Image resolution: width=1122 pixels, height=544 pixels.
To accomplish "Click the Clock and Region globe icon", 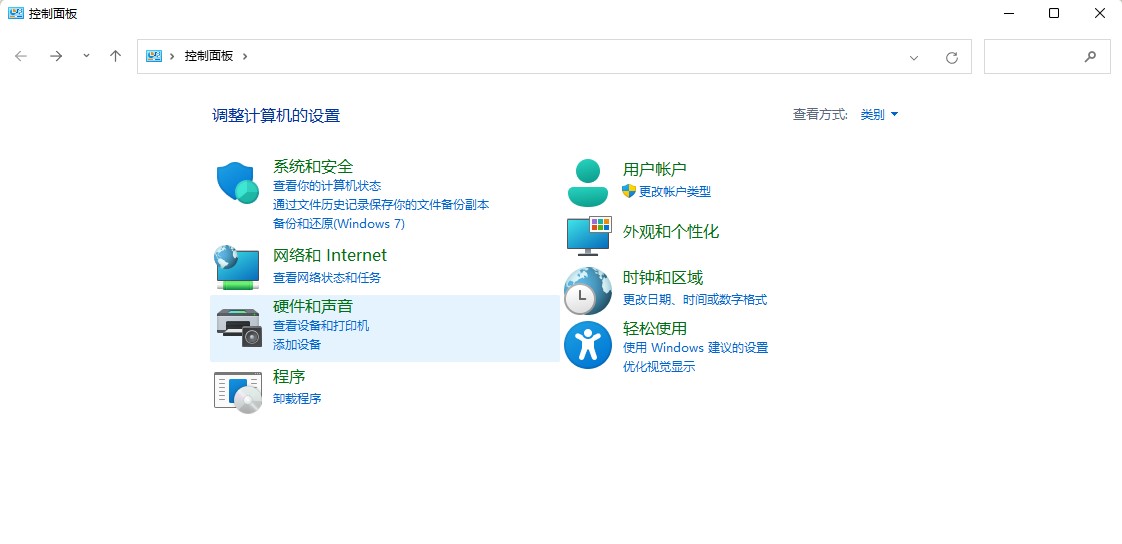I will click(588, 290).
